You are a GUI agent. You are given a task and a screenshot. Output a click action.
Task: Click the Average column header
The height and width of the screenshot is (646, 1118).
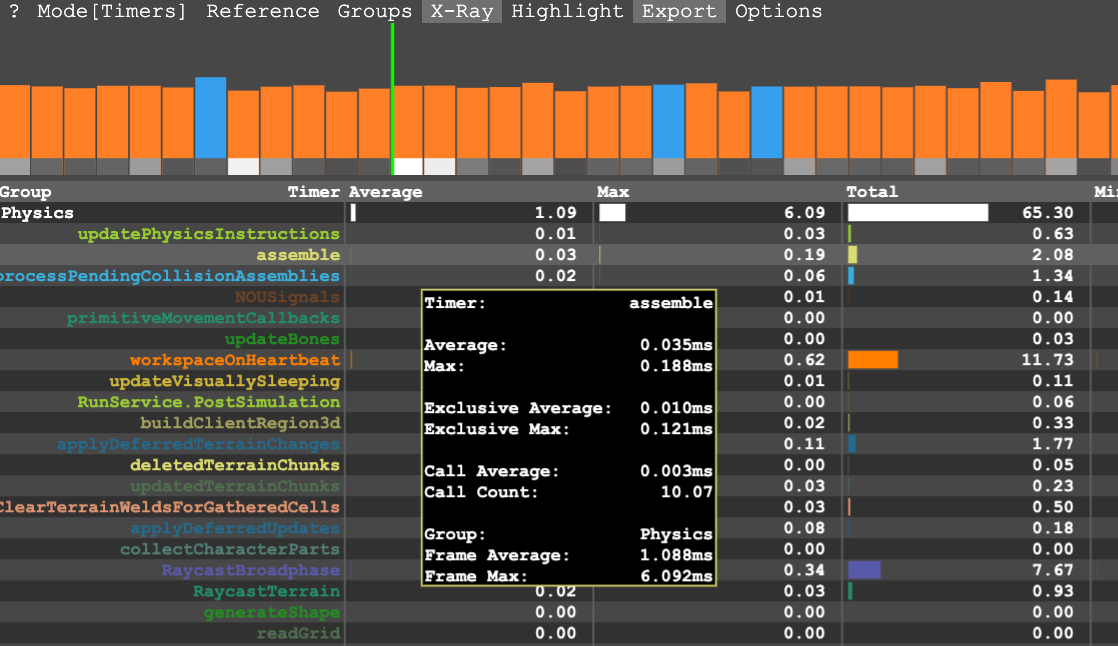385,192
